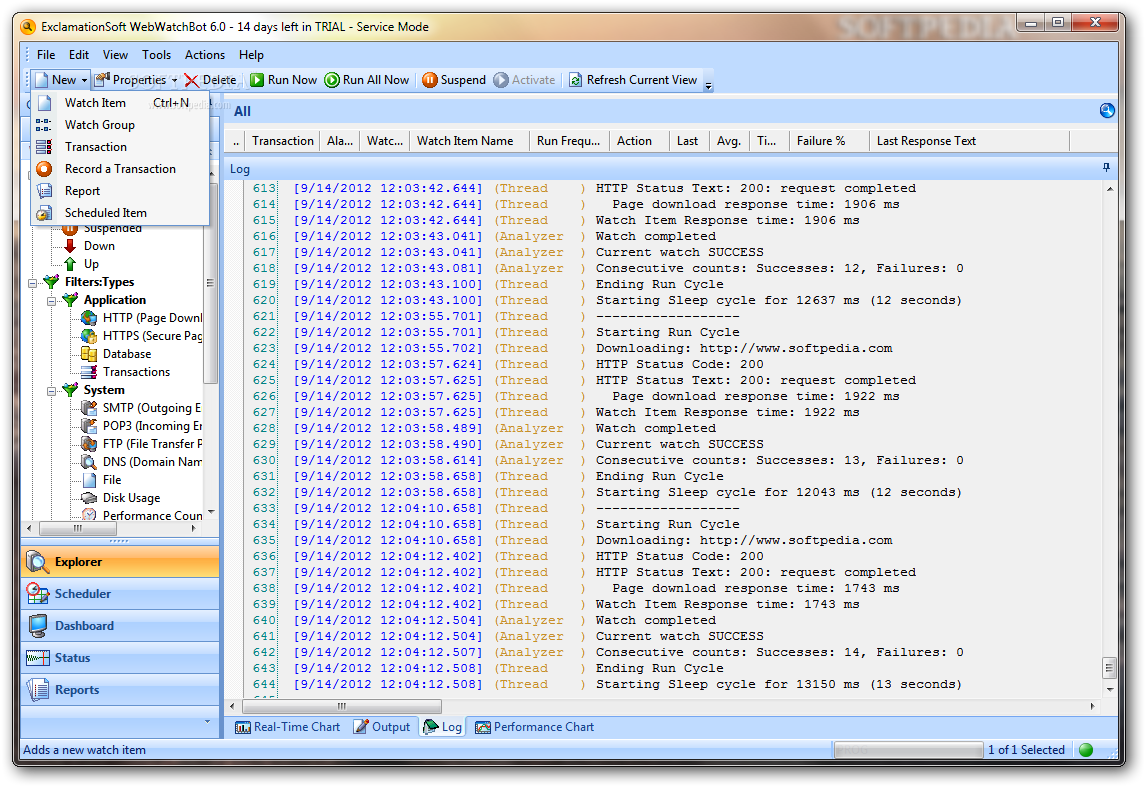Select DNS (Domain Name) filter
Screen dimensions: 1146x787
click(x=152, y=461)
